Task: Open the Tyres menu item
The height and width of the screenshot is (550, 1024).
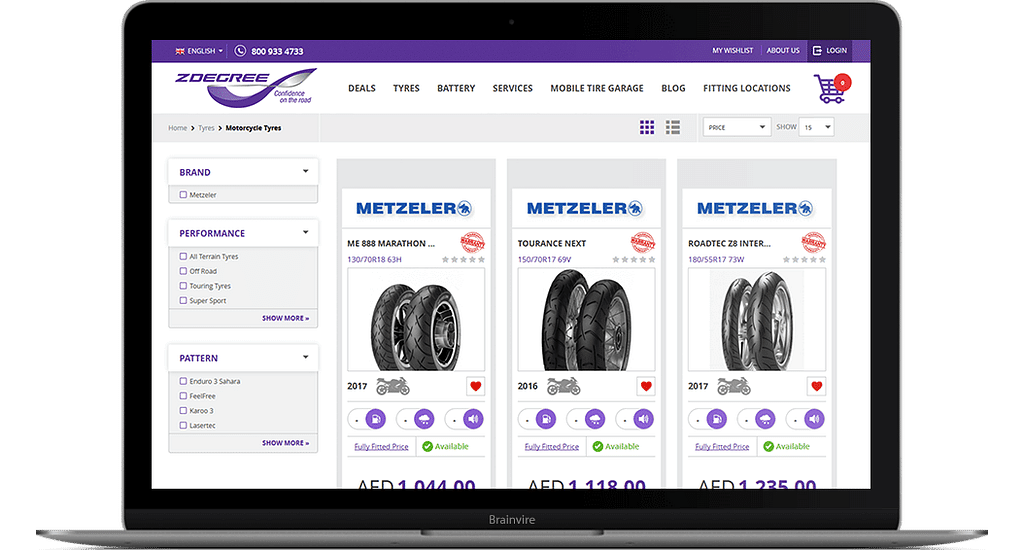Action: coord(406,88)
